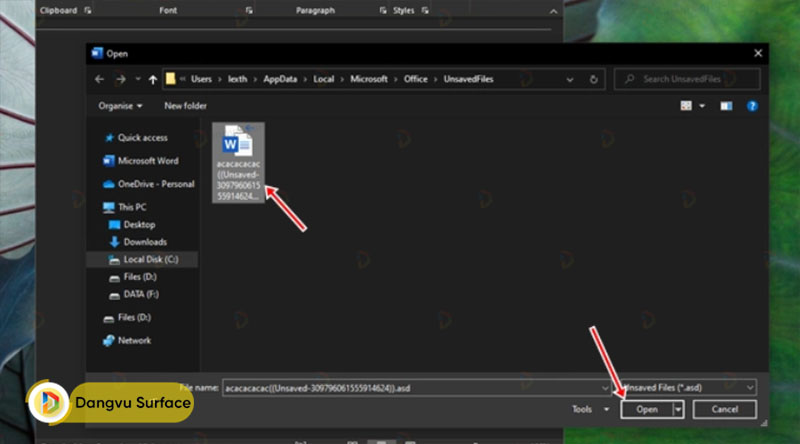This screenshot has height=444, width=800.
Task: Open the dialog Help icon
Action: coord(752,105)
